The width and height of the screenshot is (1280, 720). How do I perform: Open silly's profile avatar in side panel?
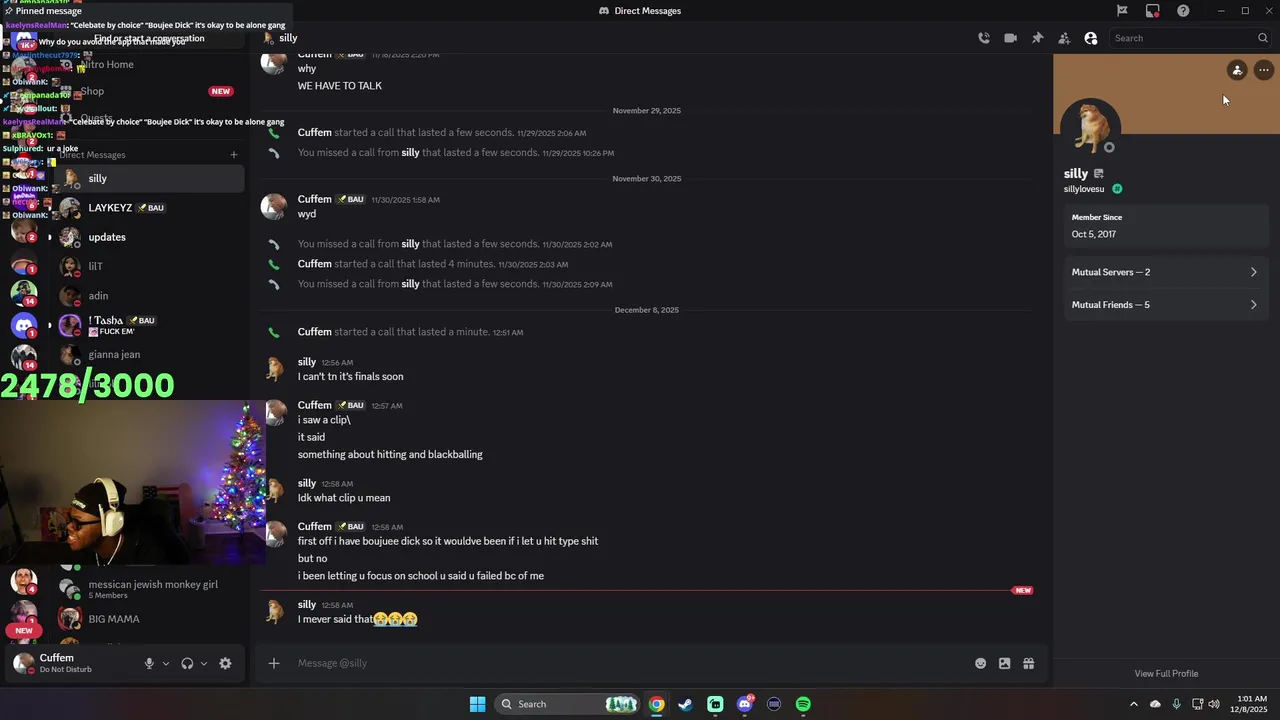(x=1090, y=127)
